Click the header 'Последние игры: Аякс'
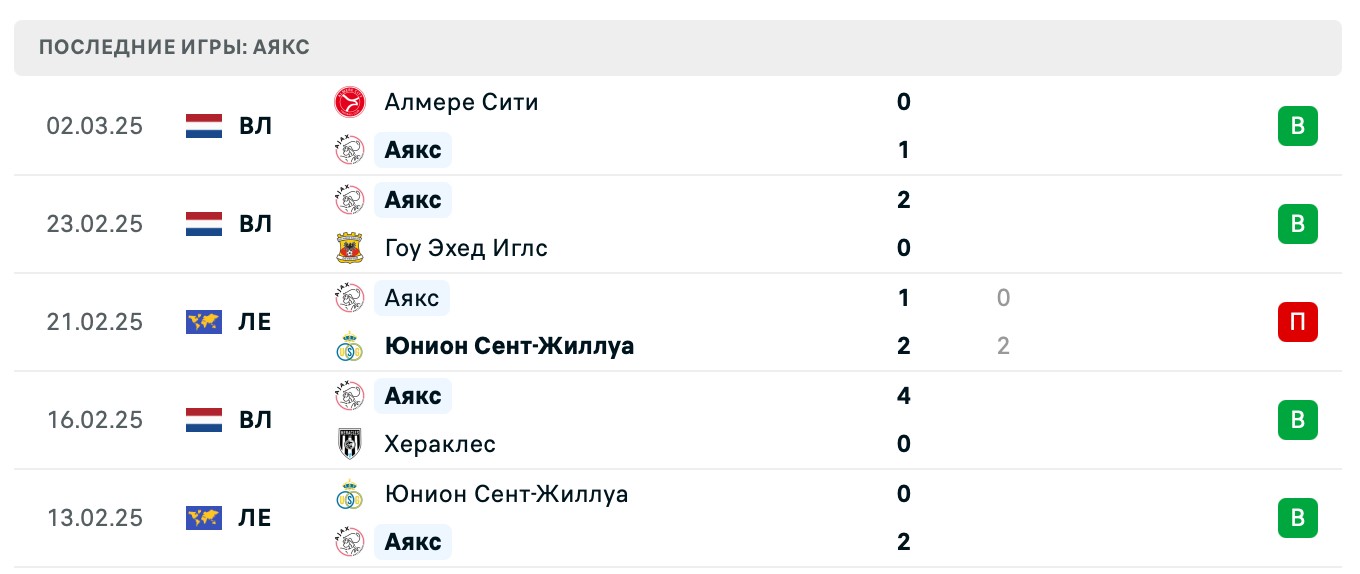Viewport: 1360px width, 574px height. coord(175,48)
